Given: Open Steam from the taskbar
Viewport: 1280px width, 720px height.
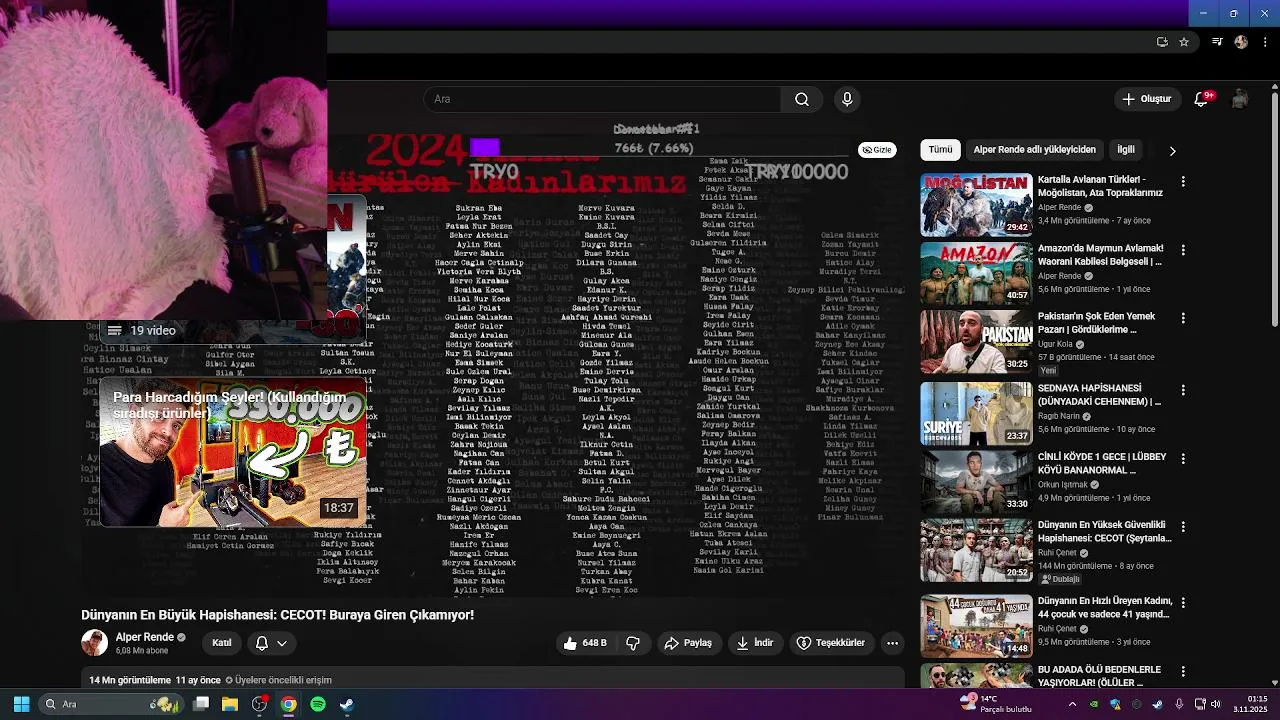Looking at the screenshot, I should click(x=346, y=704).
